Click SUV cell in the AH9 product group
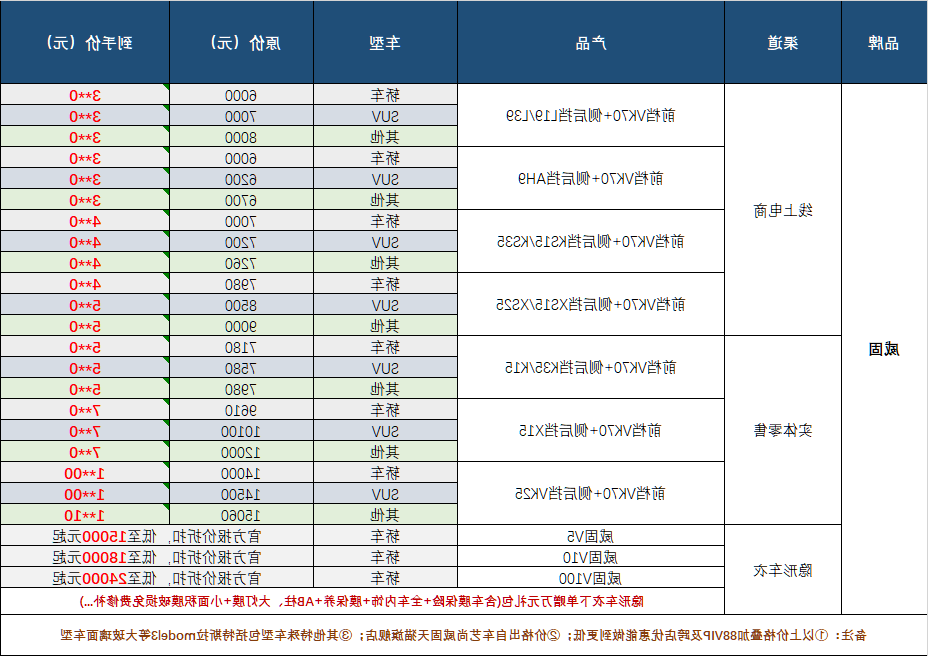Viewport: 928px width, 656px height. pos(385,179)
